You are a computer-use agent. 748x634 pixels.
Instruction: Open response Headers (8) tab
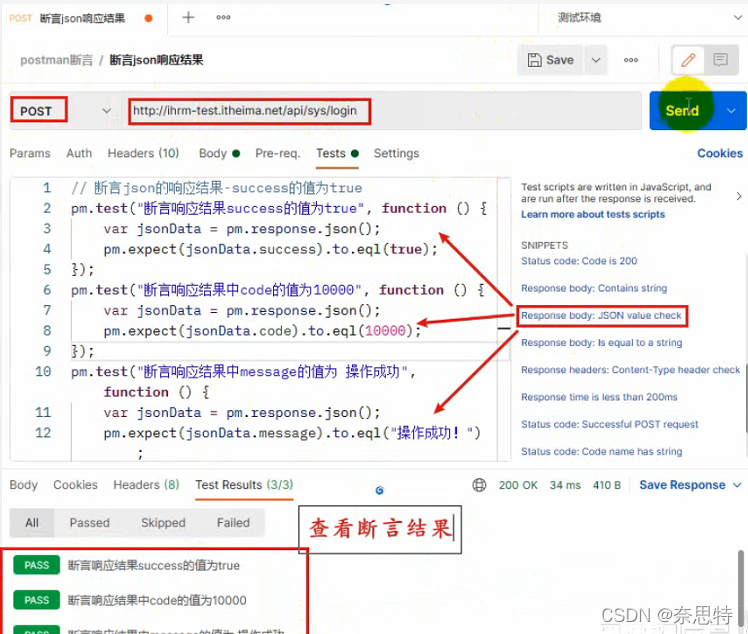pyautogui.click(x=146, y=485)
